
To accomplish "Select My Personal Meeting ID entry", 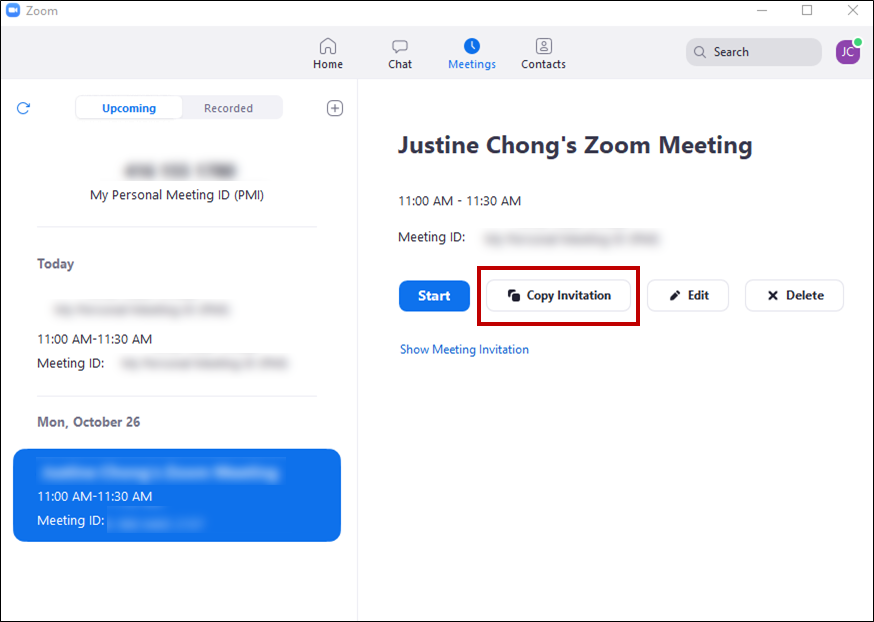I will [176, 182].
